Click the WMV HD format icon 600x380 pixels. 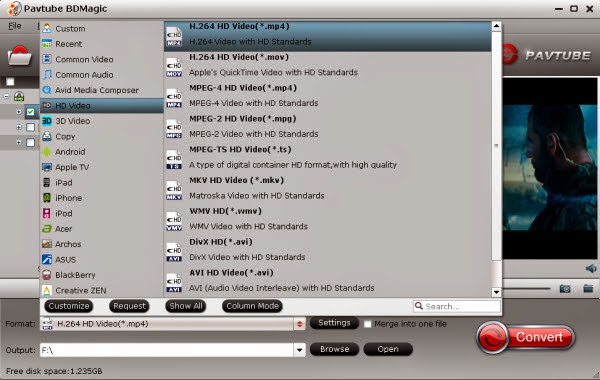(x=174, y=221)
